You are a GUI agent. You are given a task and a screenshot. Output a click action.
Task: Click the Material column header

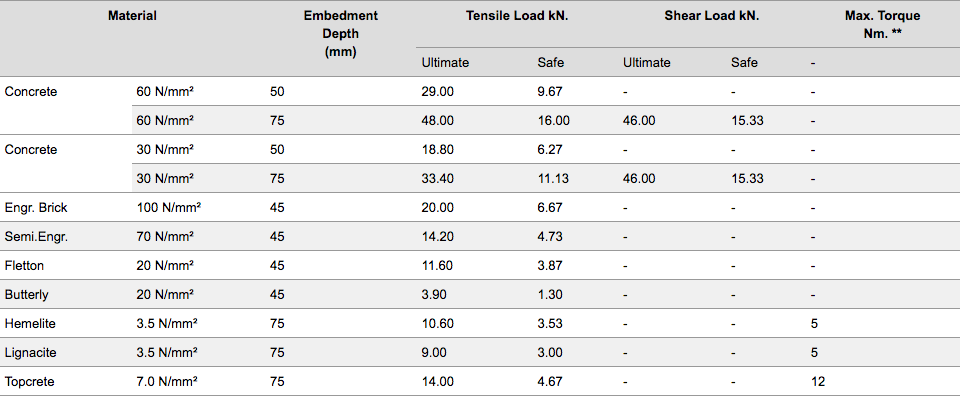click(x=132, y=16)
